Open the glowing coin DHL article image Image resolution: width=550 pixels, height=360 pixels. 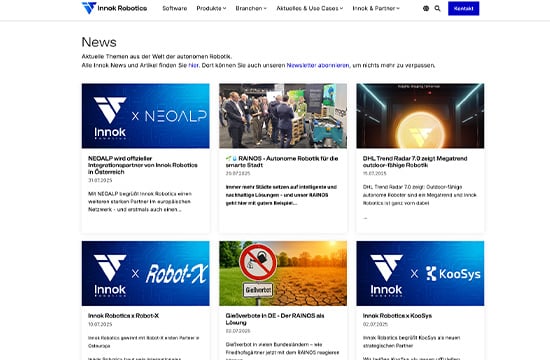point(420,116)
